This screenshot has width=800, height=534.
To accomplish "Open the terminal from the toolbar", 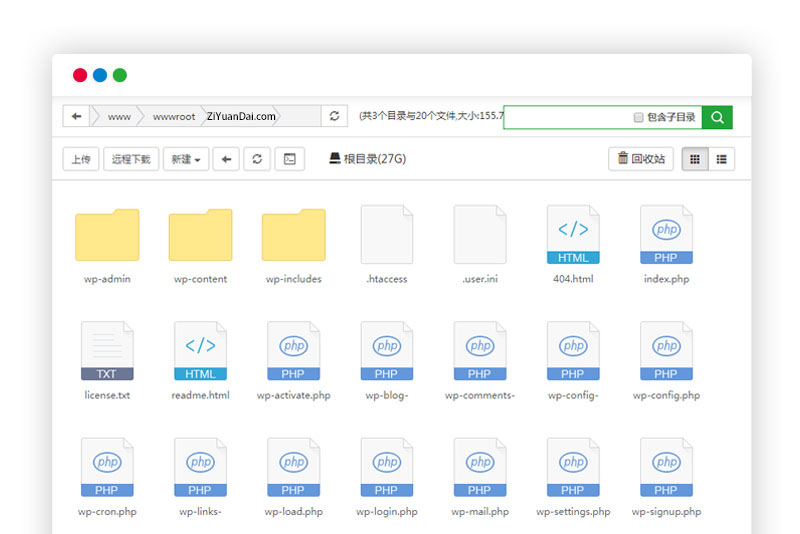I will 290,159.
